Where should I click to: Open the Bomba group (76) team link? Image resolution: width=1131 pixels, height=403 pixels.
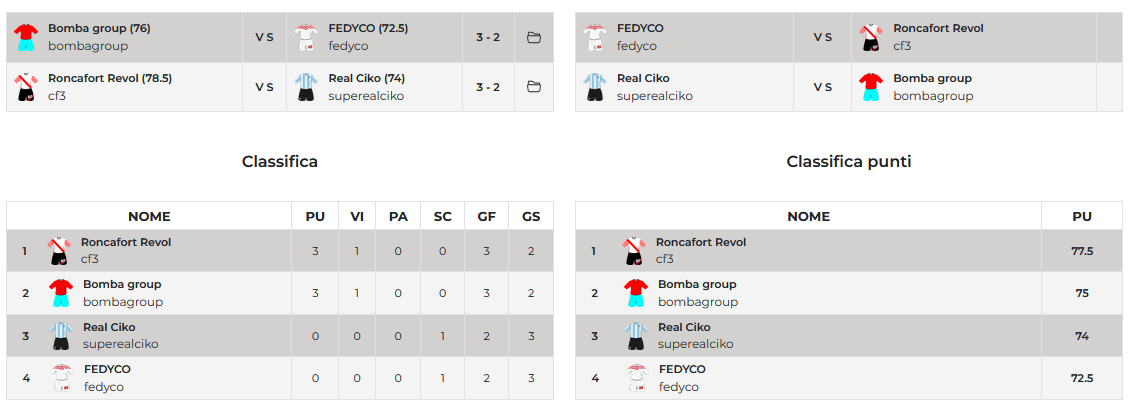tap(99, 28)
